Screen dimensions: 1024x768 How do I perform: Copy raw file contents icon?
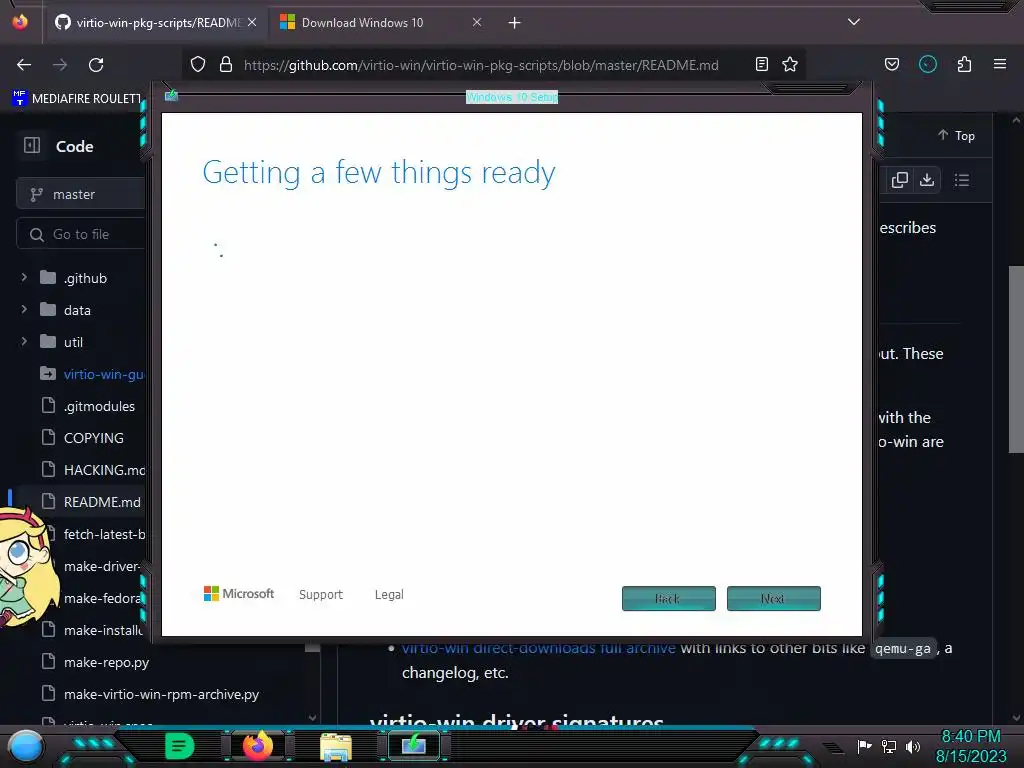click(x=899, y=180)
